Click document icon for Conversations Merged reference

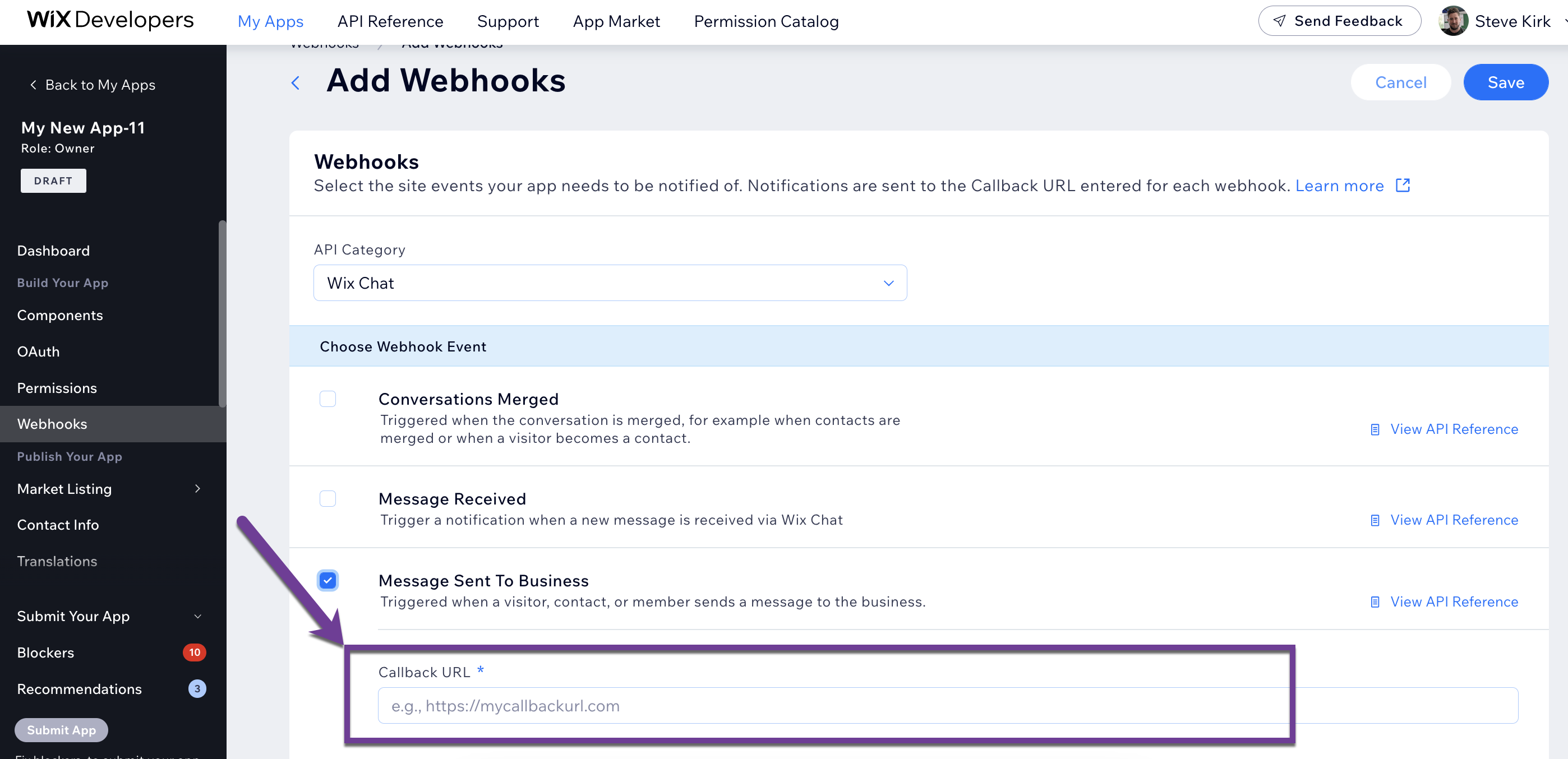pyautogui.click(x=1375, y=430)
